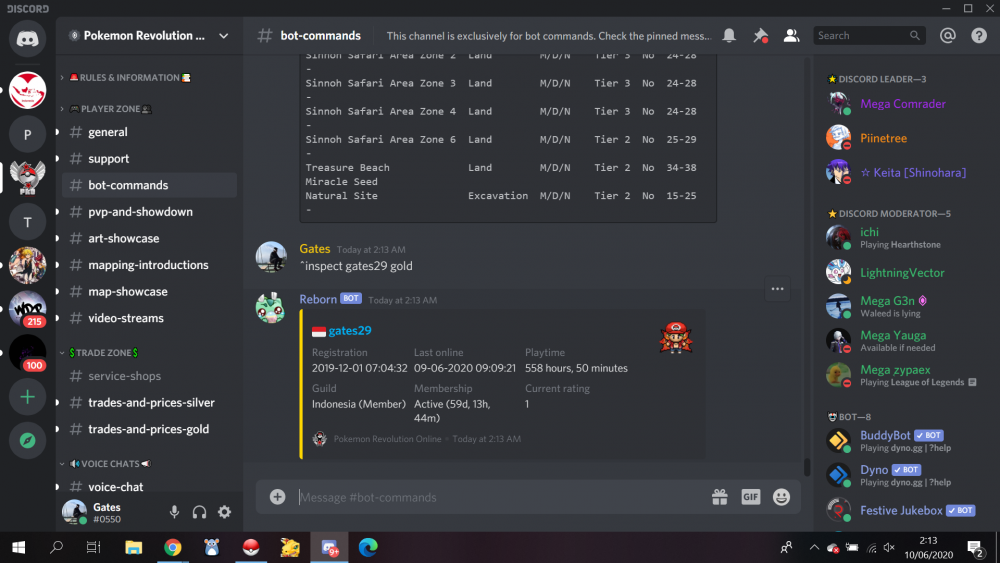The width and height of the screenshot is (1000, 563).
Task: Click the gift Nitro icon
Action: [719, 497]
